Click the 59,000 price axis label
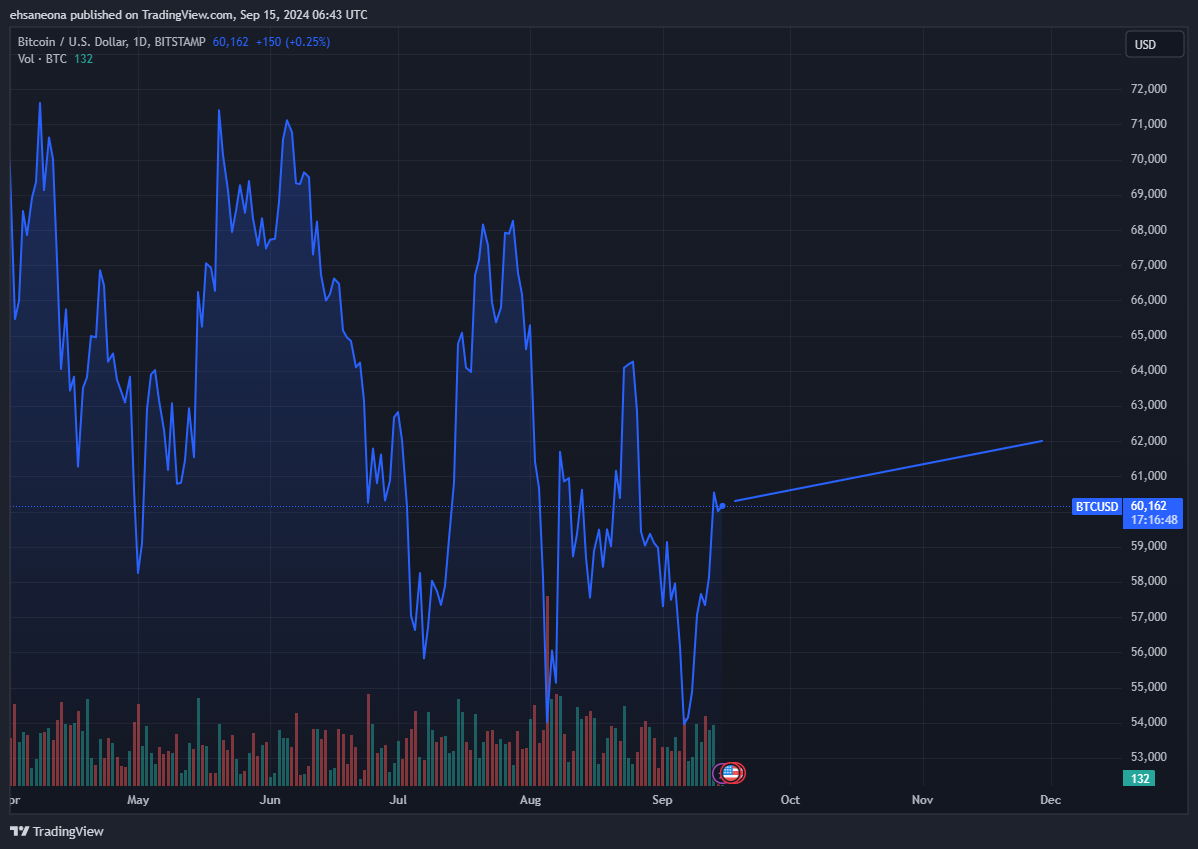This screenshot has width=1198, height=849. click(1148, 546)
